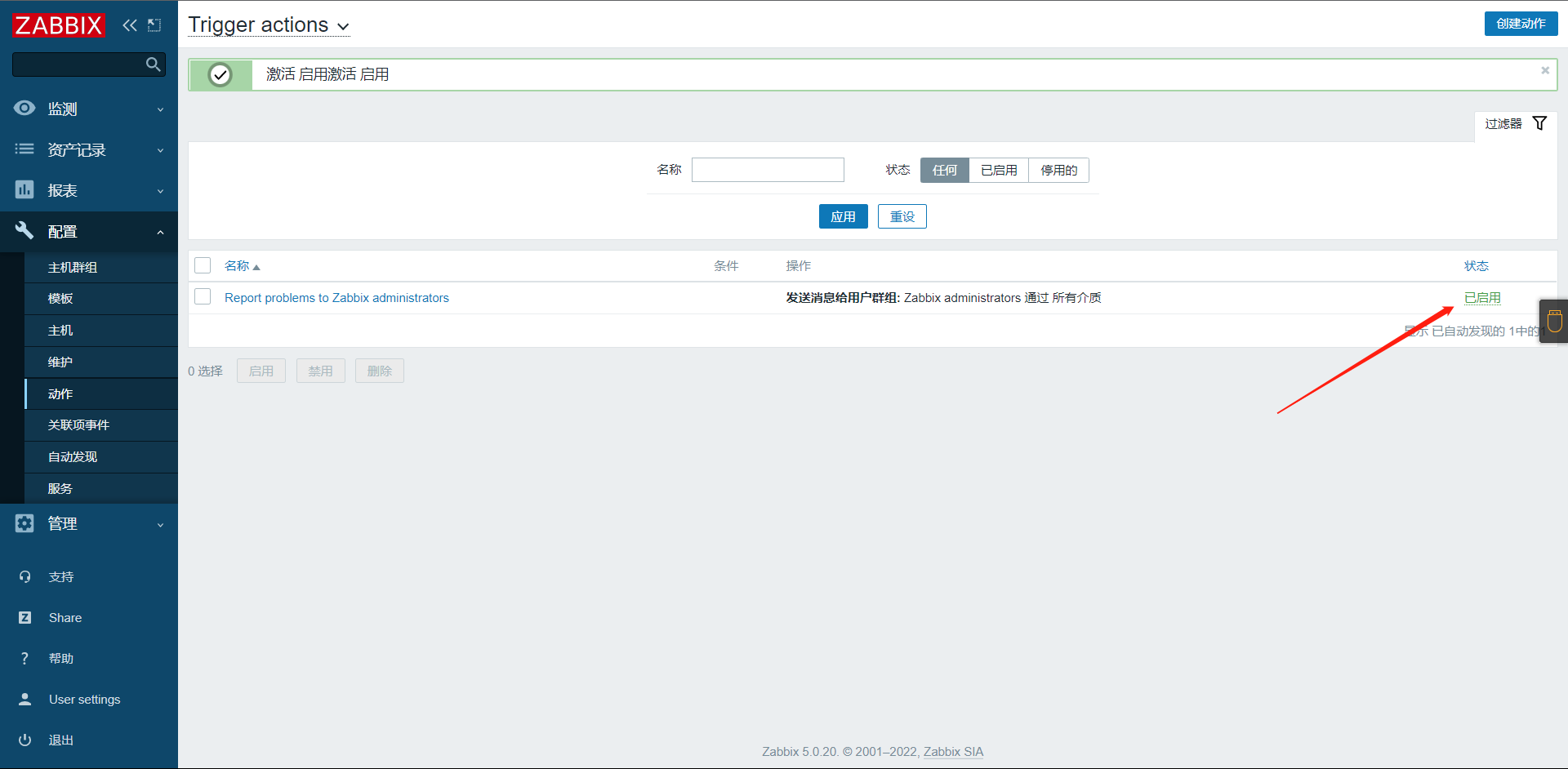Click the 监测 eye icon
The image size is (1568, 769).
point(24,108)
